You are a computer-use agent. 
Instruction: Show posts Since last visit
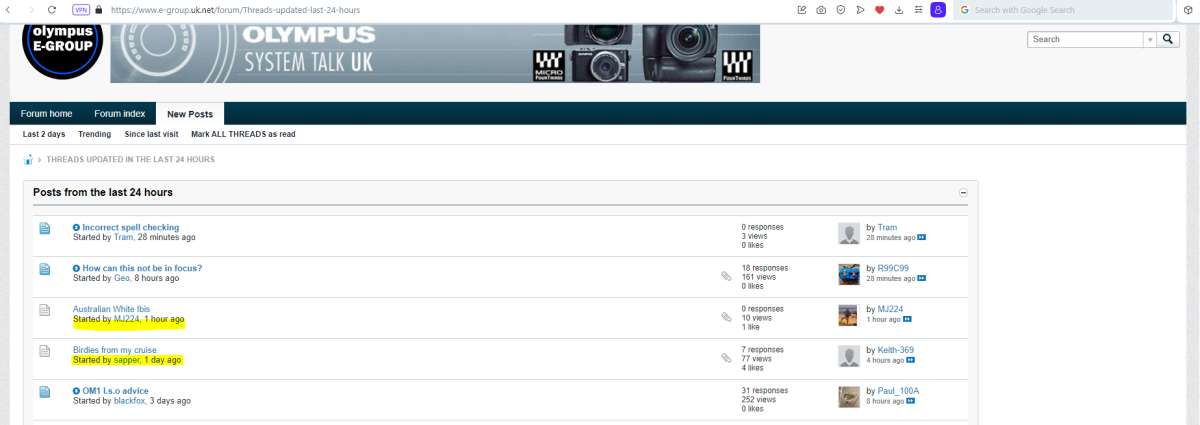coord(151,134)
